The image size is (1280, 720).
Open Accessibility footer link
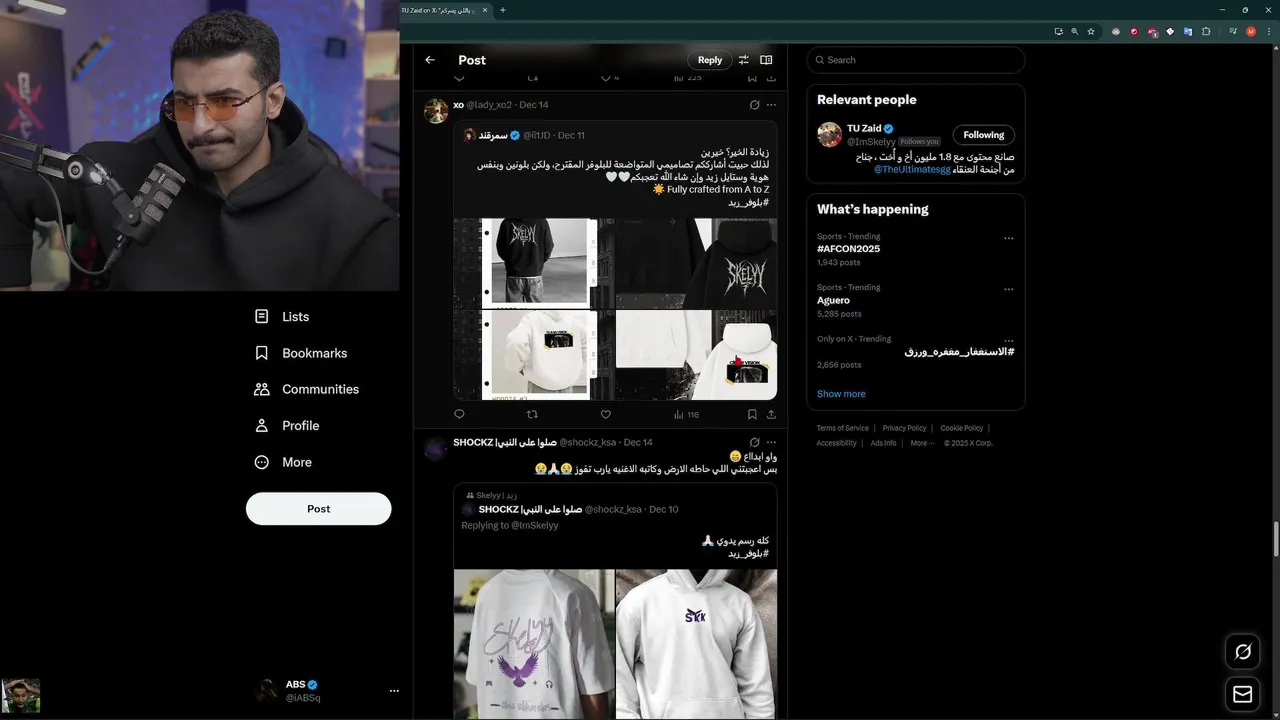(x=836, y=443)
